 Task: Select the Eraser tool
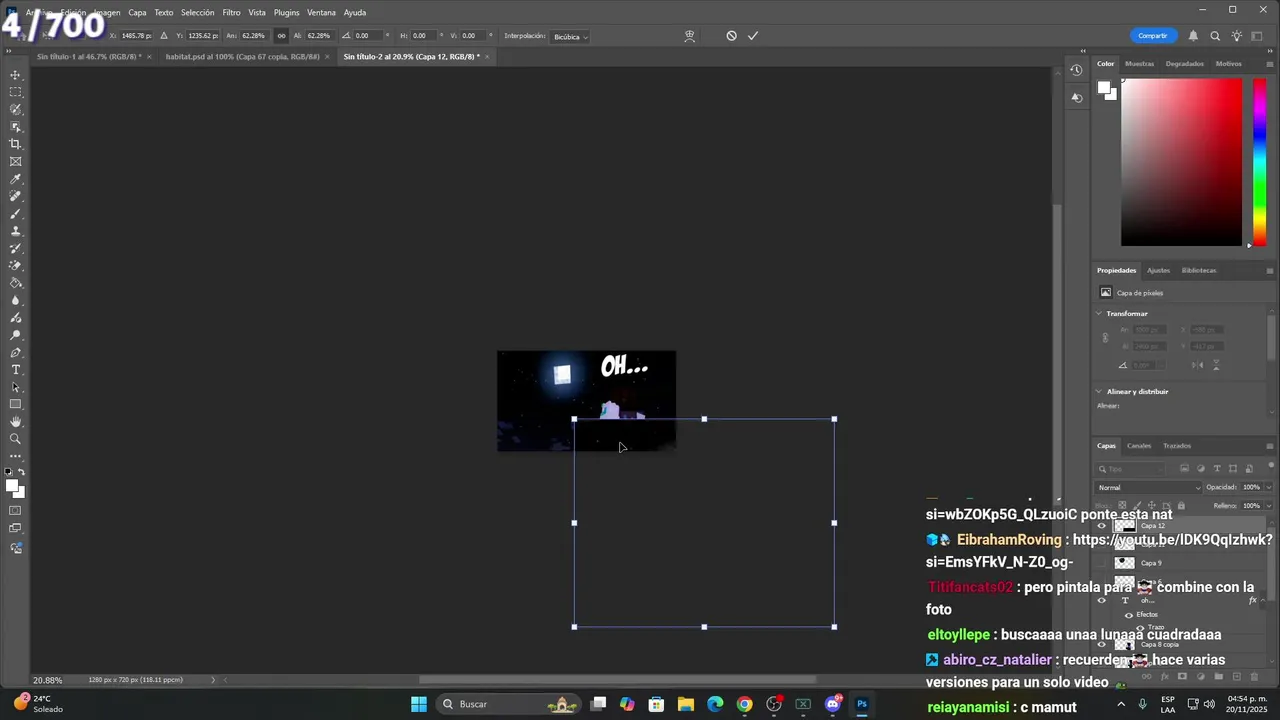pyautogui.click(x=15, y=266)
